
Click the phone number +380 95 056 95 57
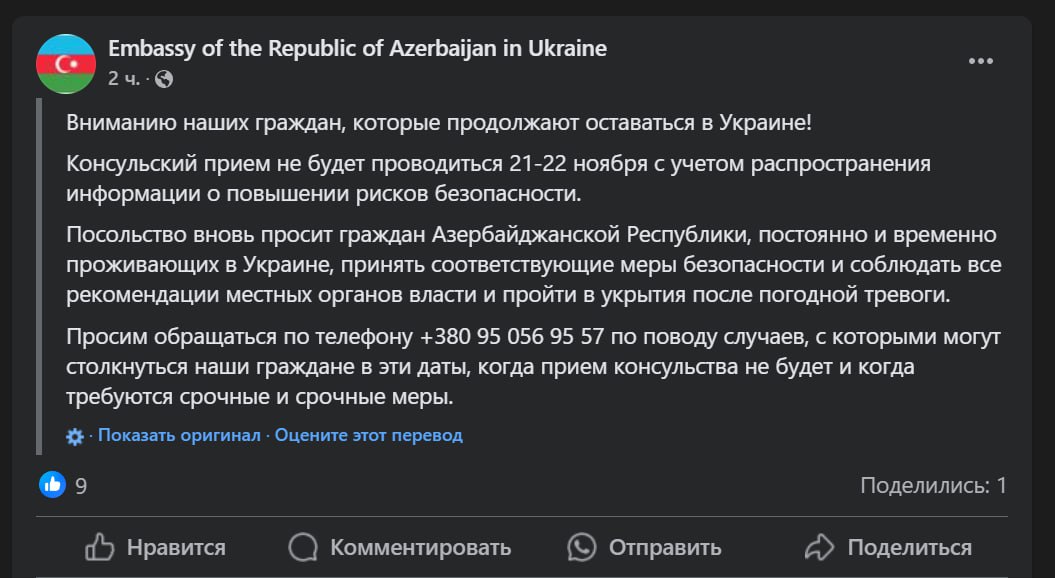point(511,336)
